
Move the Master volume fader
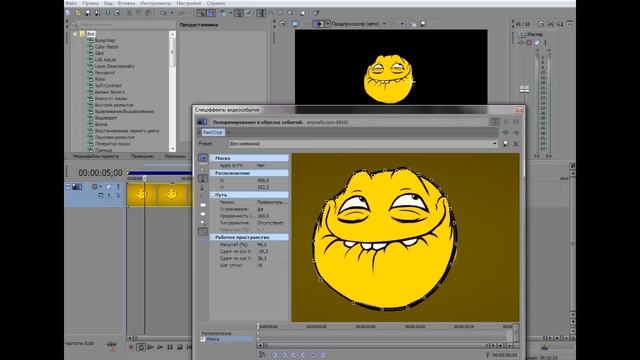click(524, 89)
